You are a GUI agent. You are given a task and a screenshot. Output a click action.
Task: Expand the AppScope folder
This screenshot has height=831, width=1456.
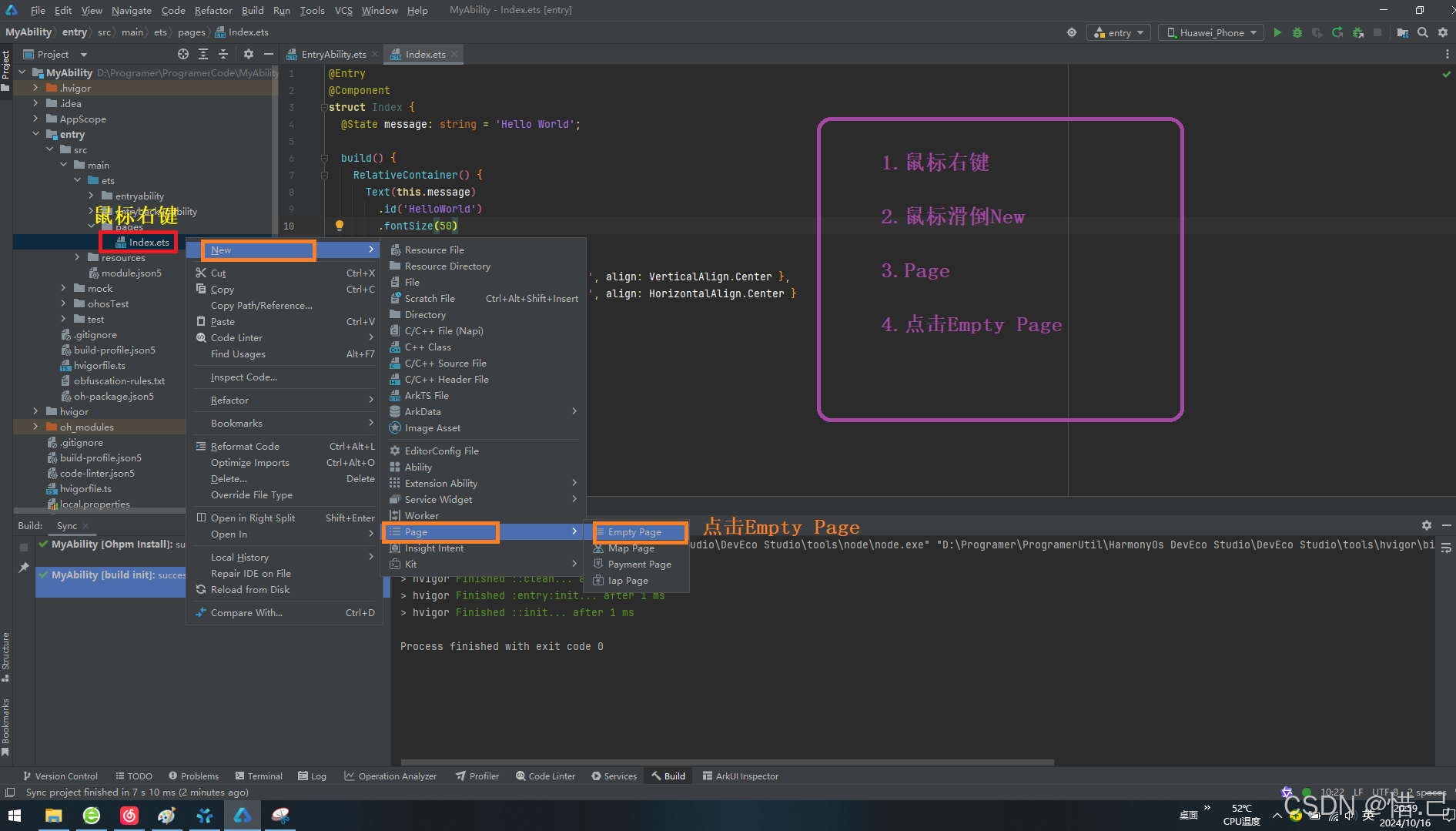pos(35,119)
